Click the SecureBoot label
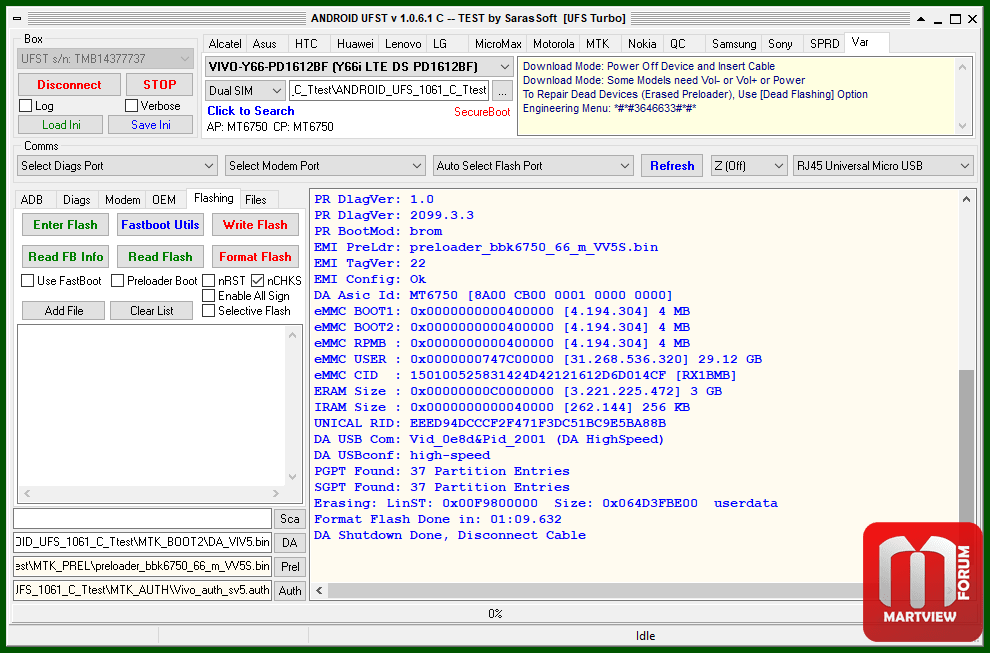This screenshot has height=653, width=990. 482,112
